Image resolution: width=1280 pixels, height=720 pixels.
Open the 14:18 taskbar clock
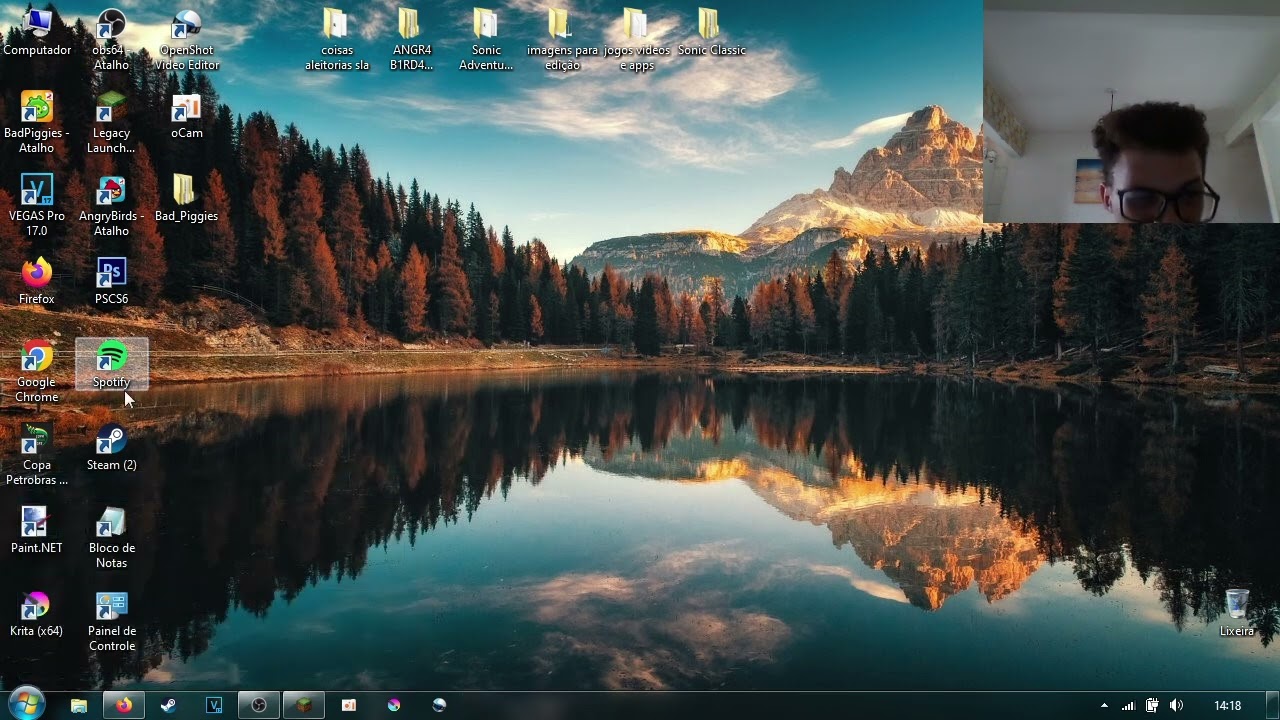pos(1227,706)
